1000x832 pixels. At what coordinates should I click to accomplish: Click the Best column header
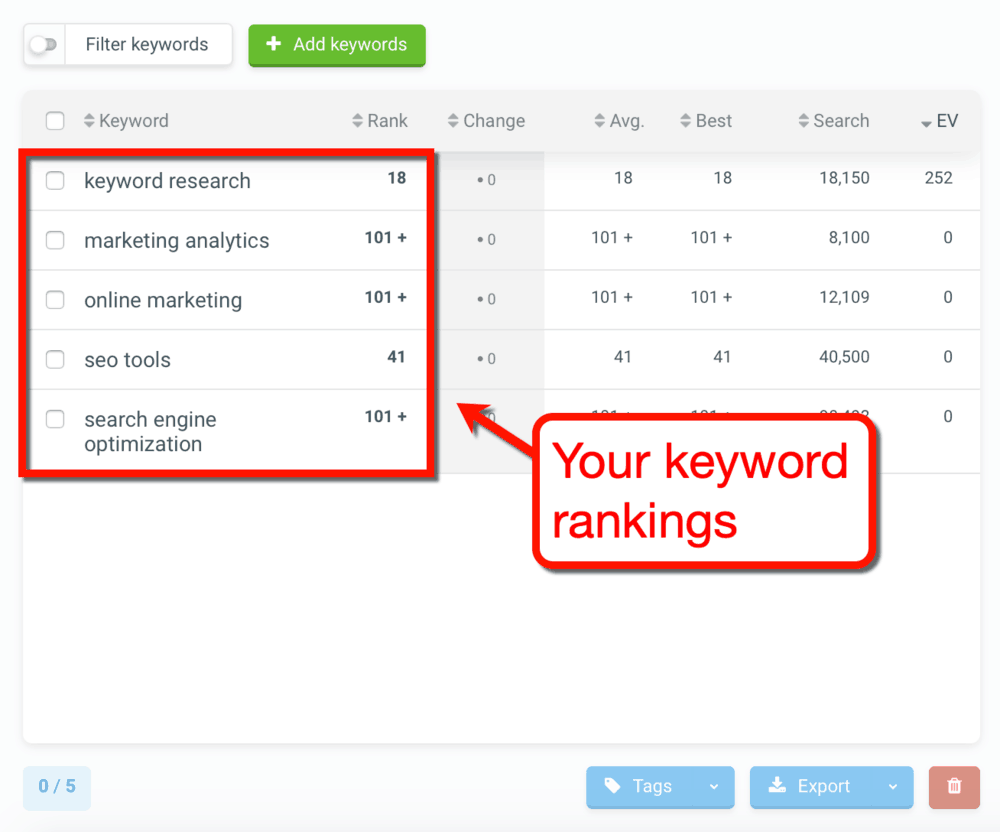click(712, 120)
